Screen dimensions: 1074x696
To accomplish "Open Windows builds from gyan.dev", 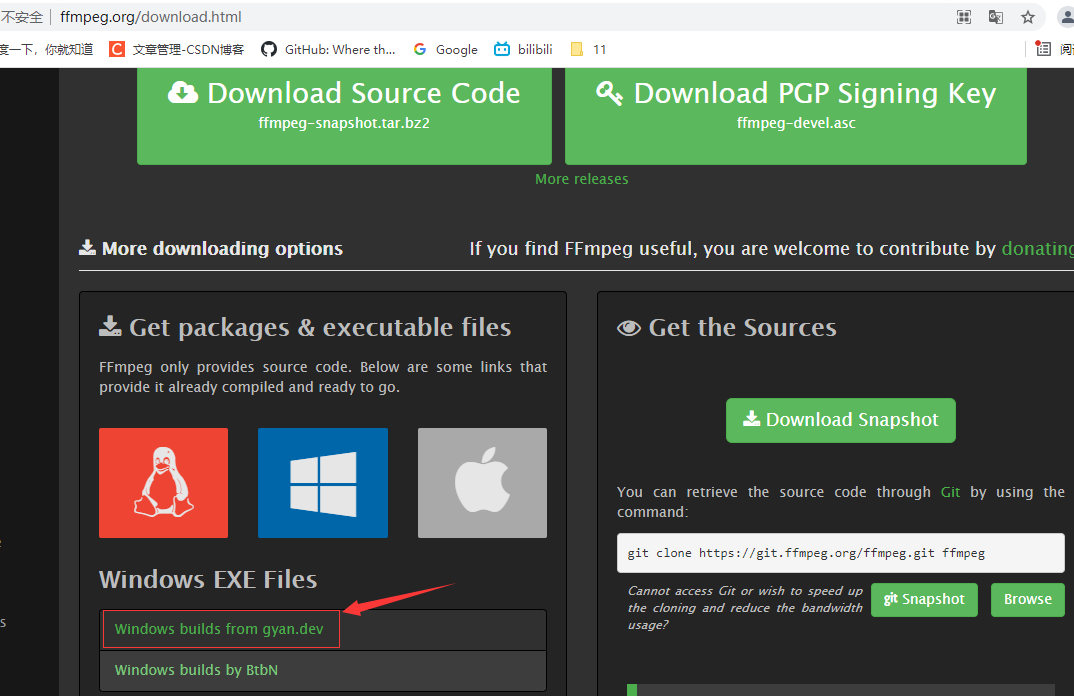I will pos(220,629).
